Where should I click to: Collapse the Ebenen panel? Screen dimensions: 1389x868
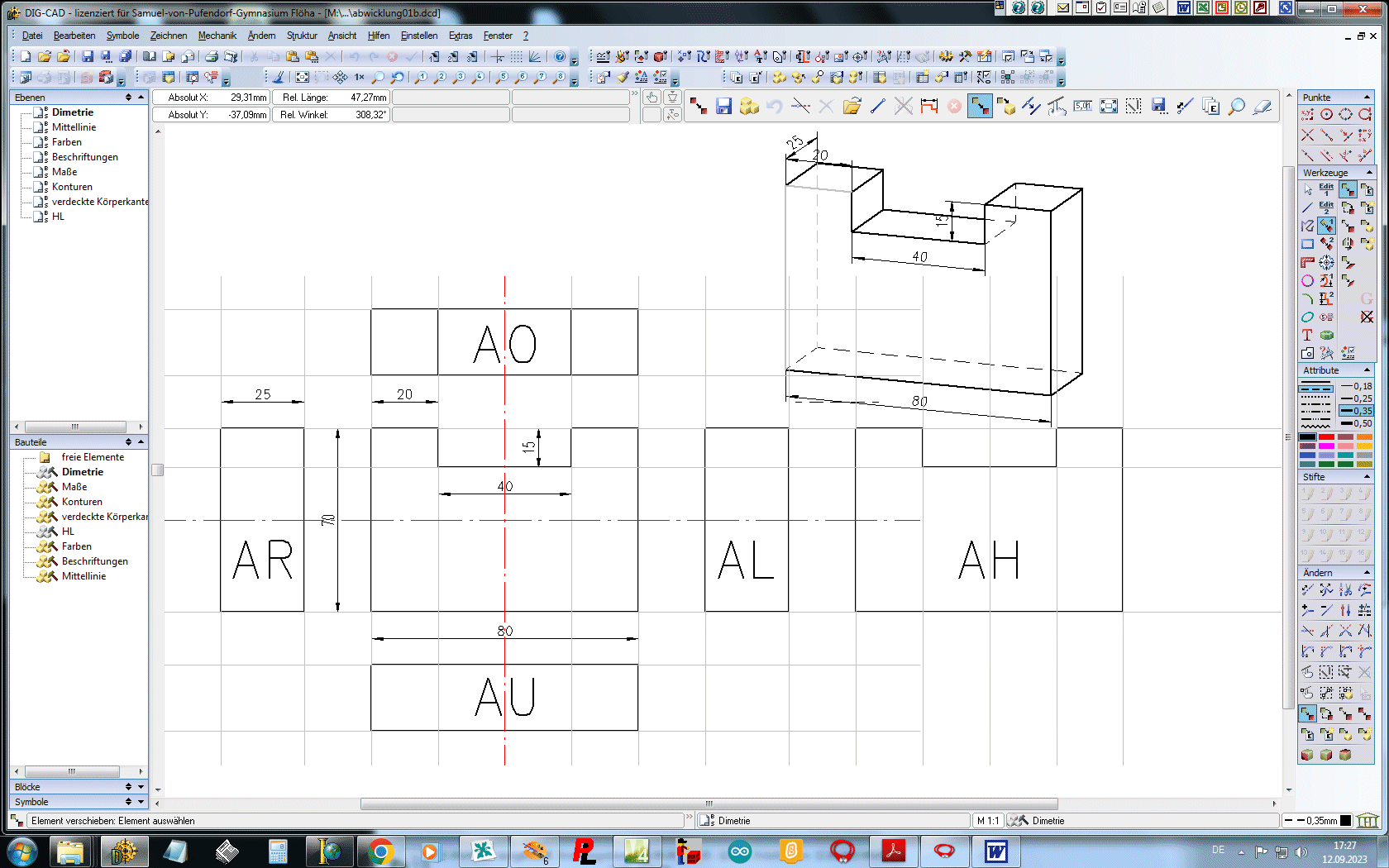coord(141,97)
